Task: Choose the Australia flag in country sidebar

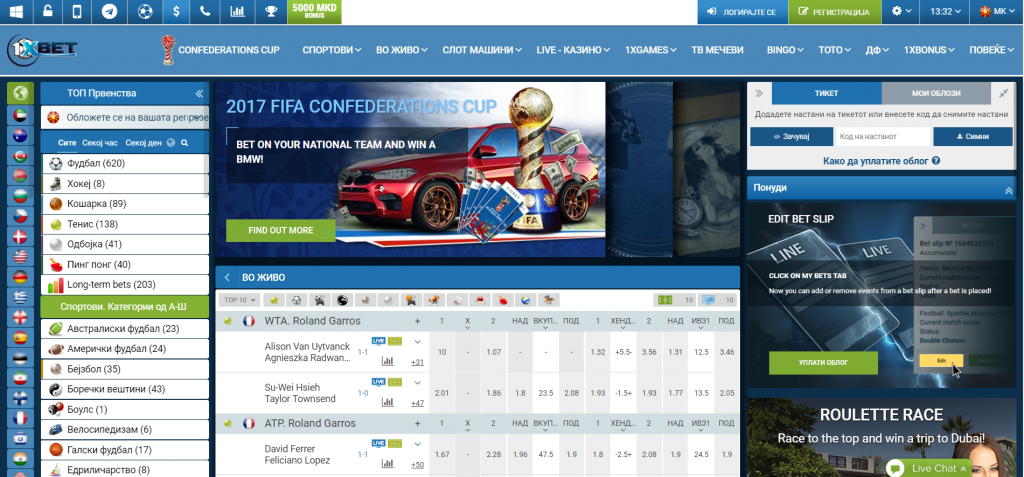Action: pyautogui.click(x=20, y=135)
